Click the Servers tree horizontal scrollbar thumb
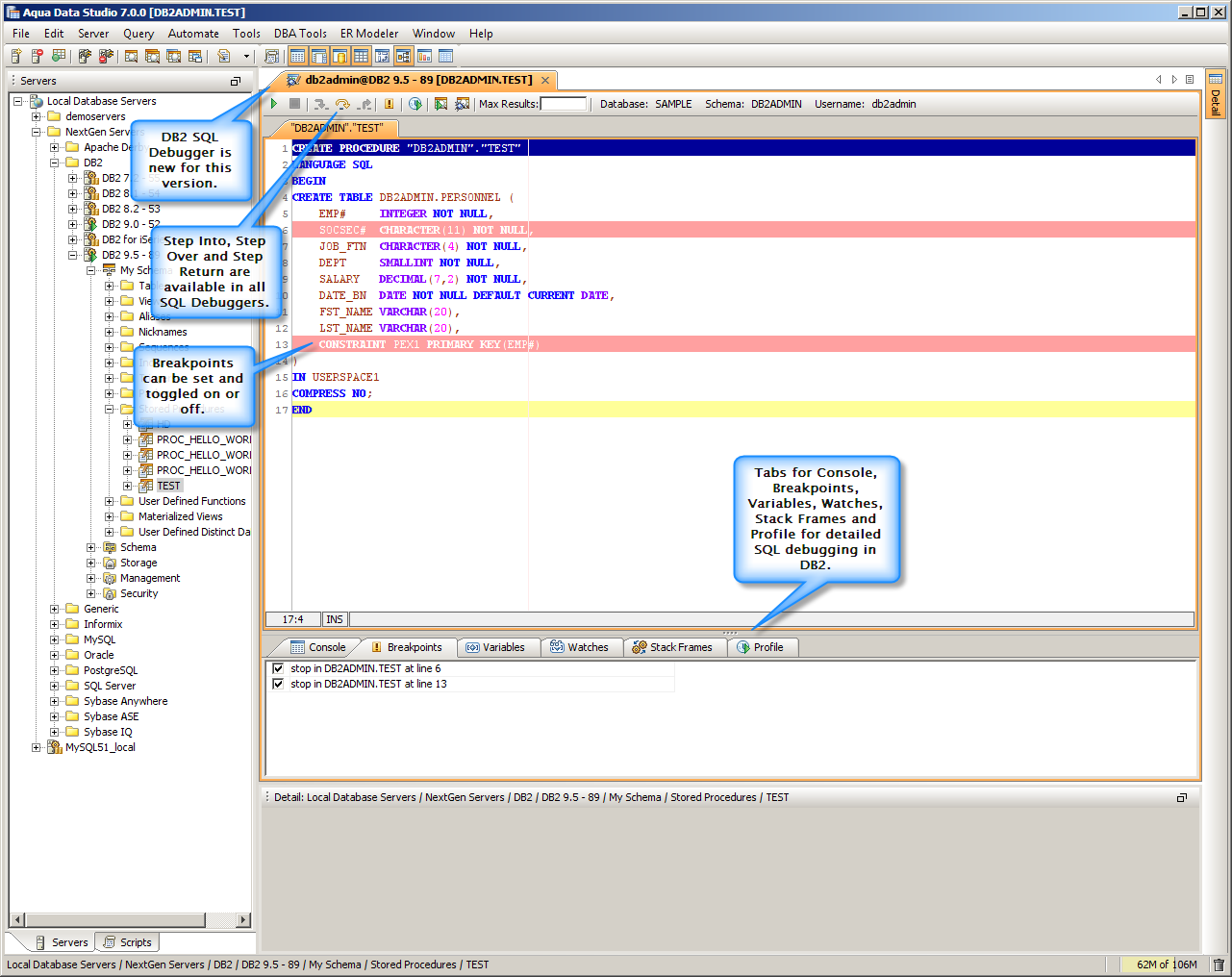The image size is (1232, 977). tap(116, 919)
